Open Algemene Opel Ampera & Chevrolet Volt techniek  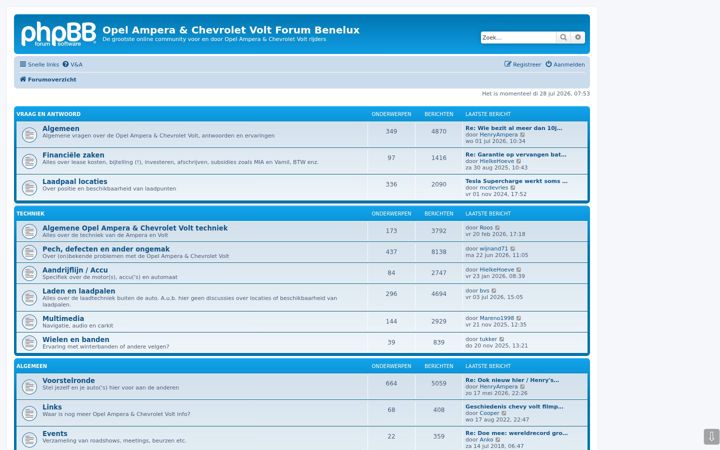click(135, 228)
